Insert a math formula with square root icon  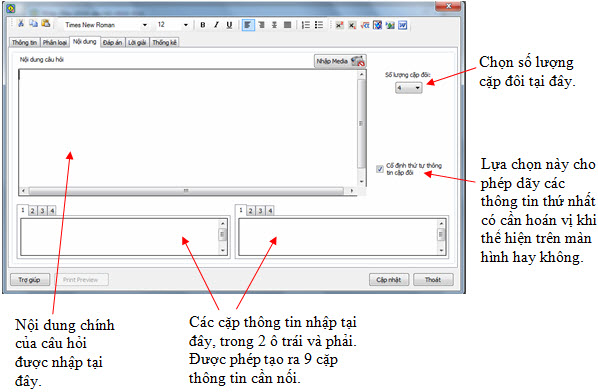click(x=365, y=25)
